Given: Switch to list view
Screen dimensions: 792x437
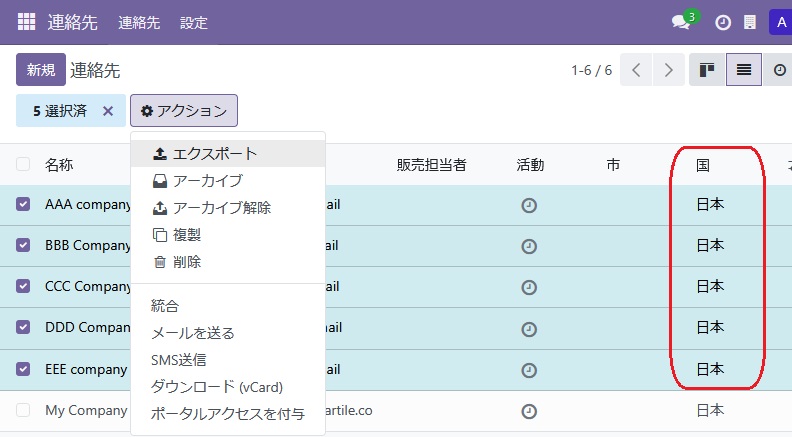Looking at the screenshot, I should click(743, 70).
